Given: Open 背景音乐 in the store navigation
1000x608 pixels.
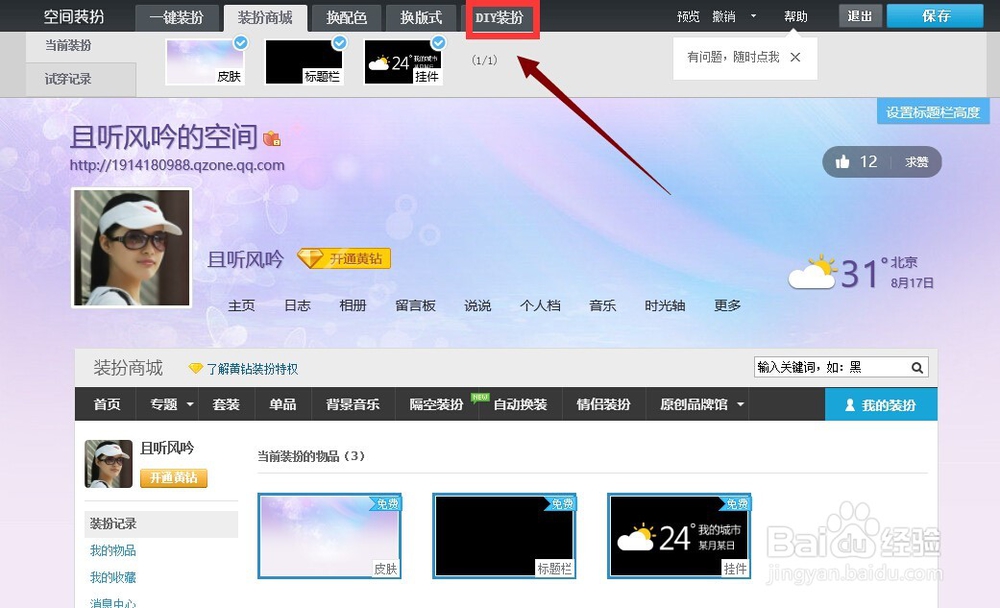Looking at the screenshot, I should pos(353,404).
